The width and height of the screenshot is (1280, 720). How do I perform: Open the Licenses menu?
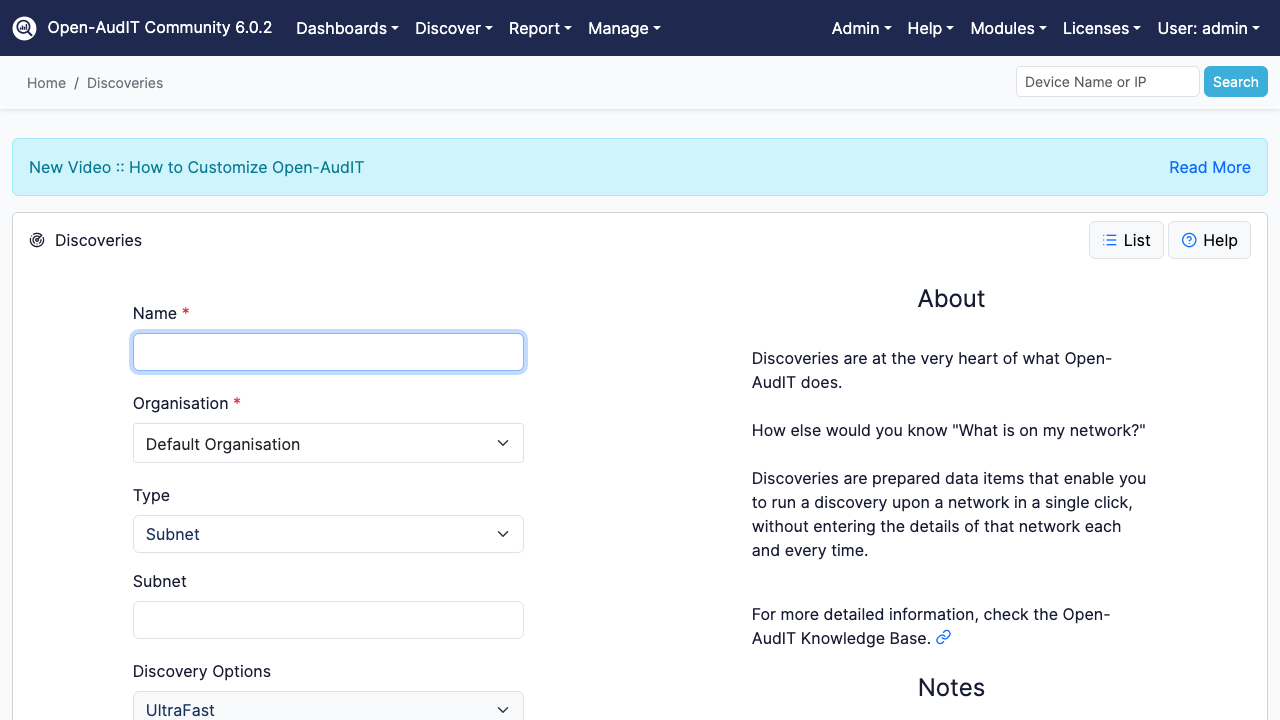[1101, 28]
